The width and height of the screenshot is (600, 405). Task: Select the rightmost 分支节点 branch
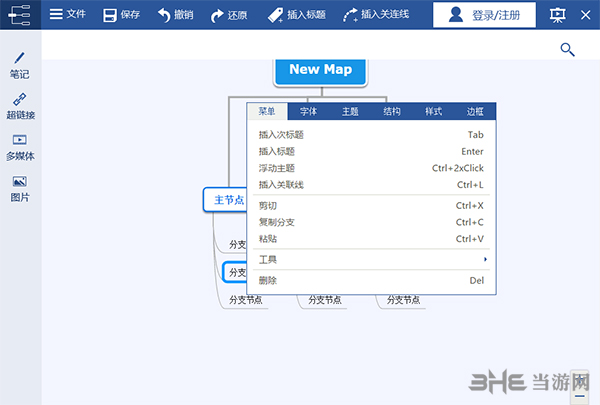pos(403,300)
